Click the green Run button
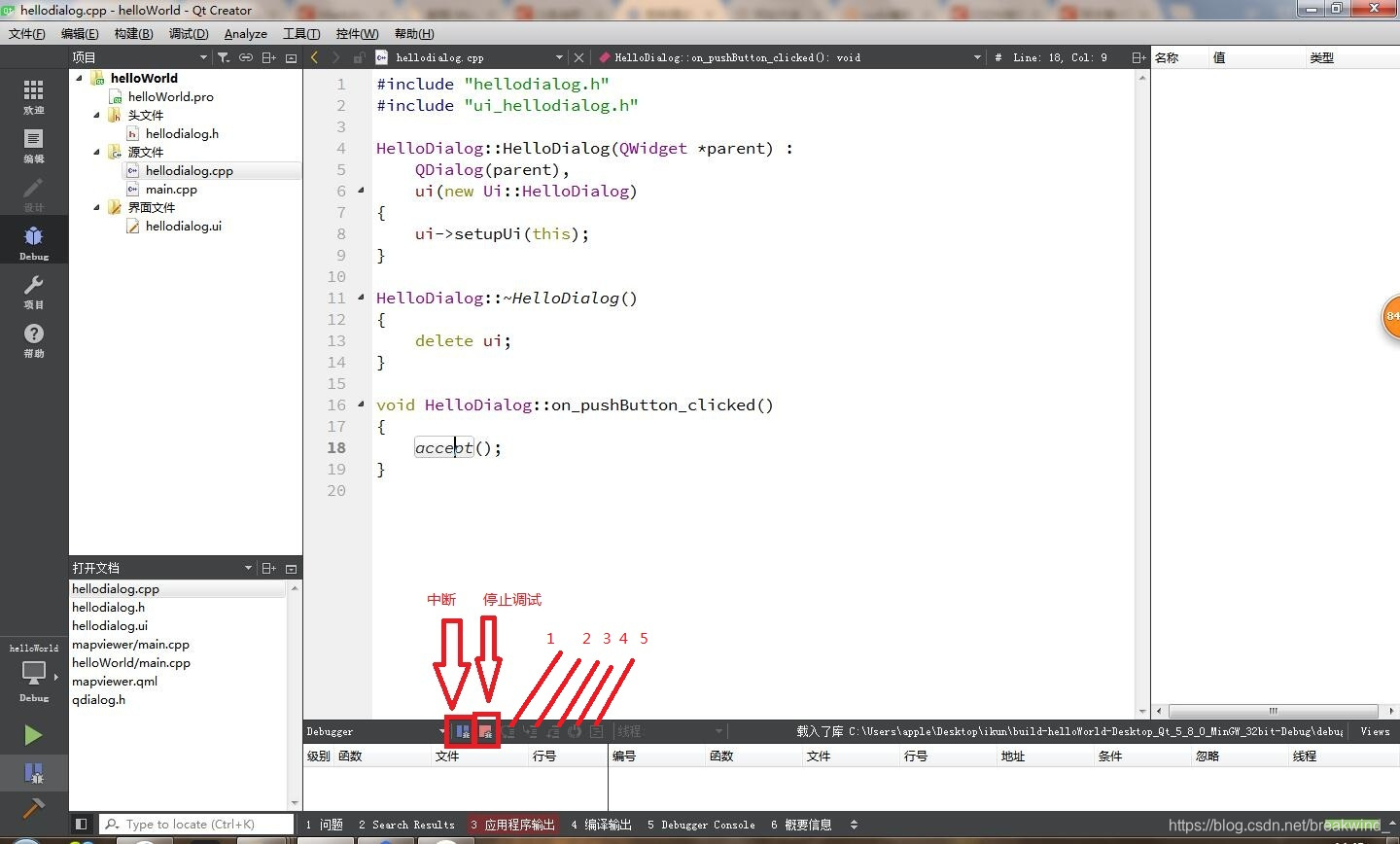Screen dimensions: 1400x844 coord(33,735)
